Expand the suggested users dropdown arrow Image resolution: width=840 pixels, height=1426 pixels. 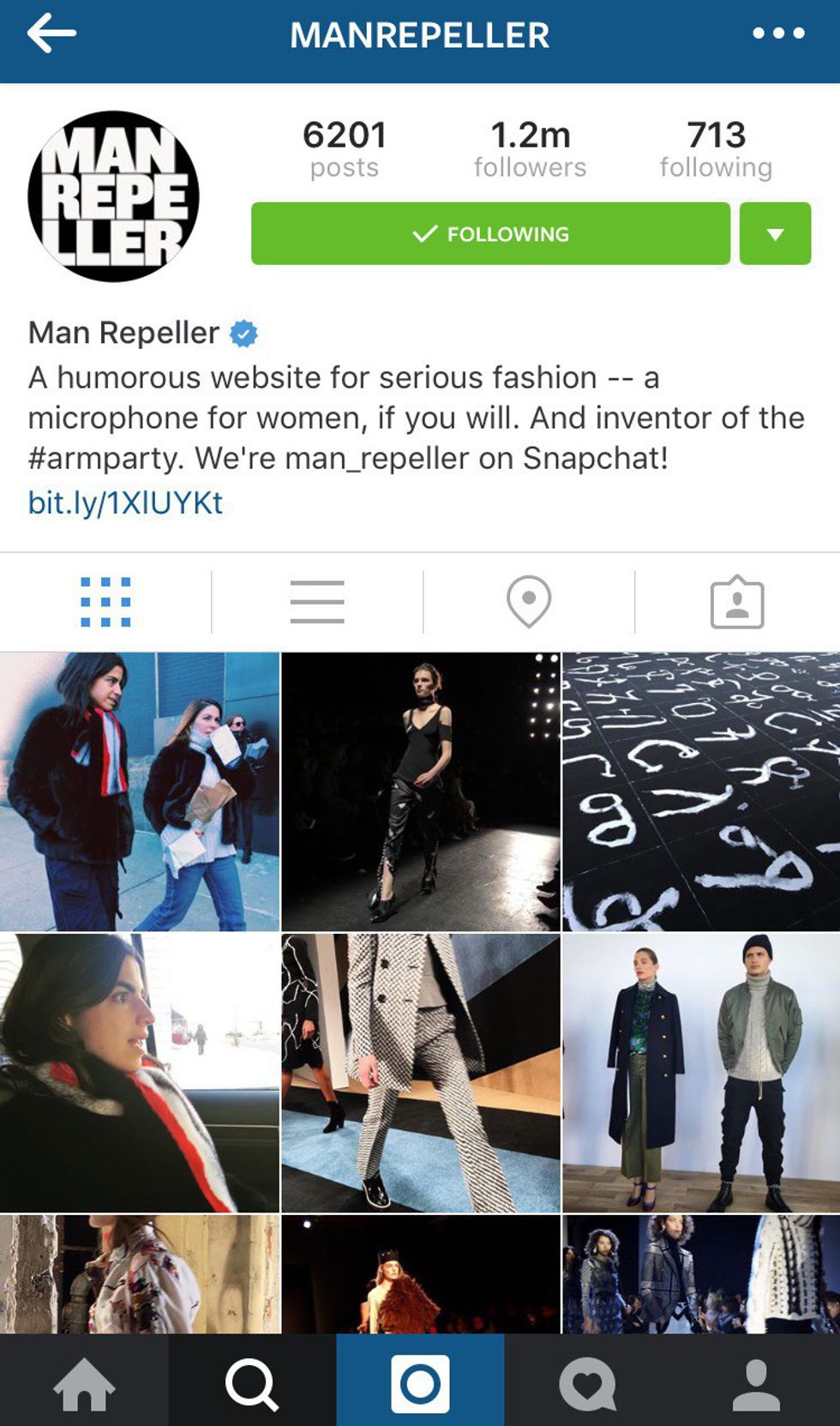pos(775,233)
